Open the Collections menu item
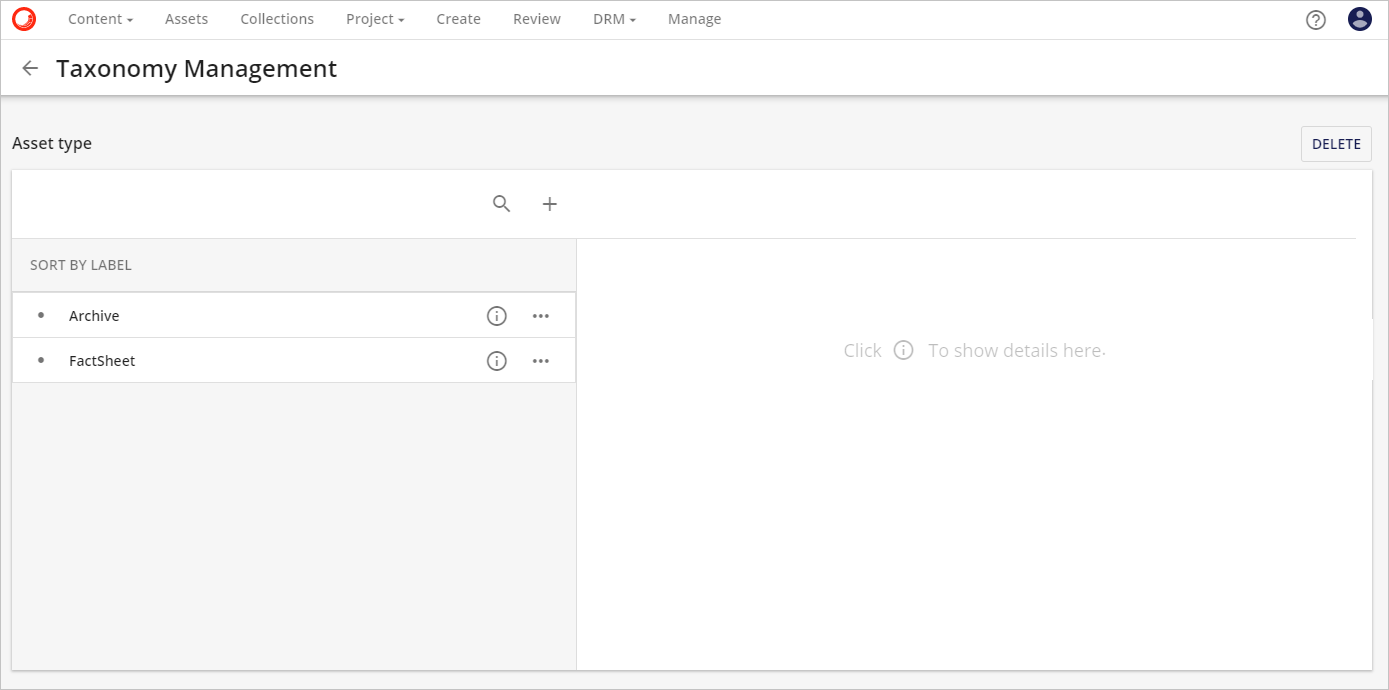The height and width of the screenshot is (690, 1389). point(277,19)
